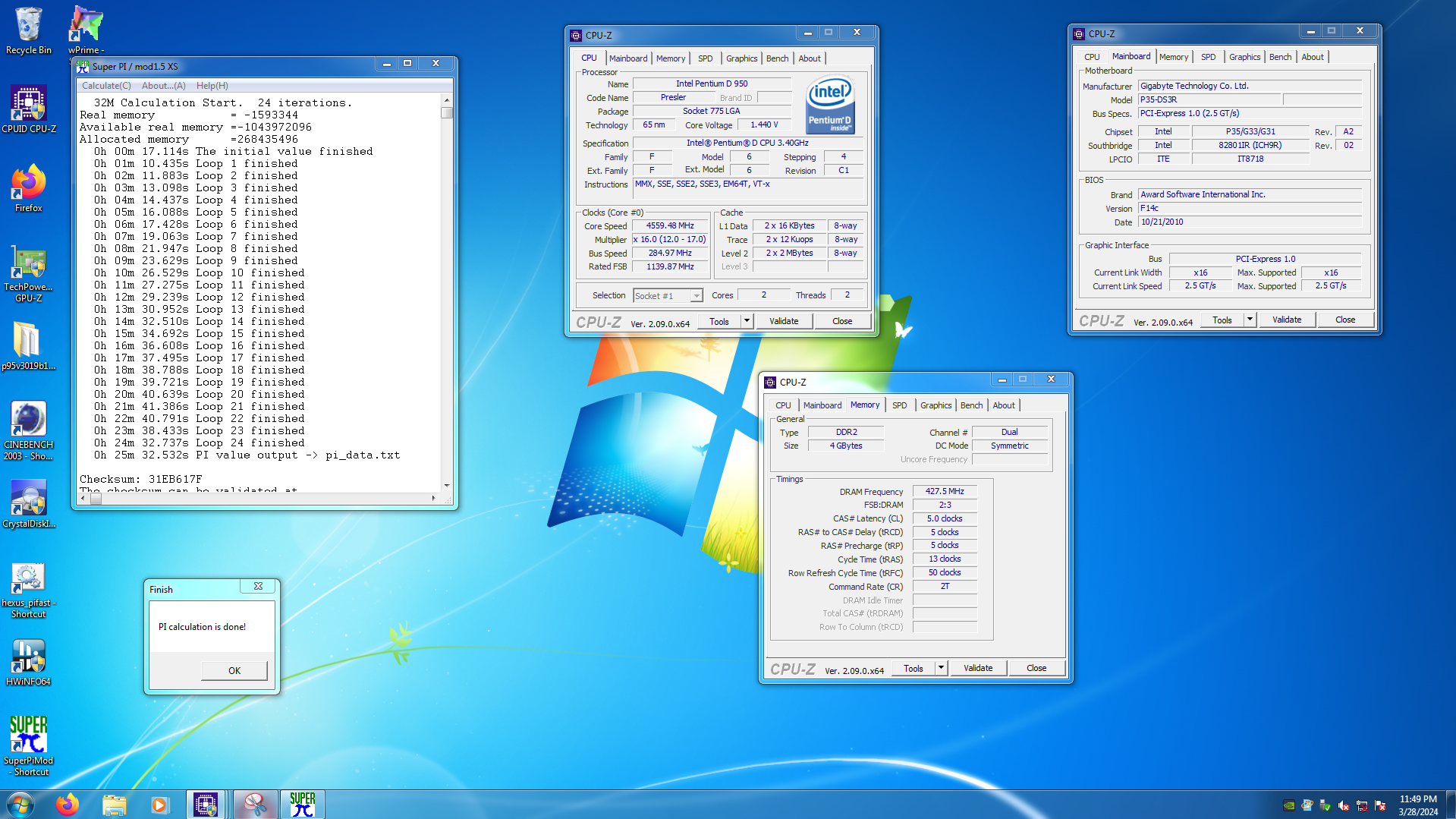1456x819 pixels.
Task: Open the media player taskbar icon
Action: (159, 805)
